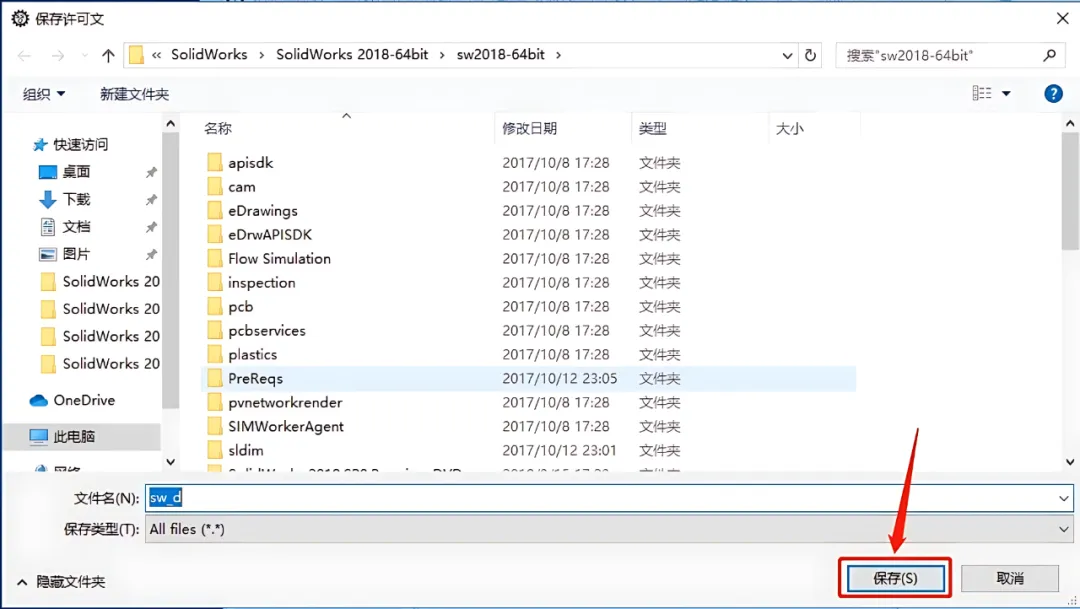
Task: Click file list scroll down arrow
Action: tap(1070, 462)
